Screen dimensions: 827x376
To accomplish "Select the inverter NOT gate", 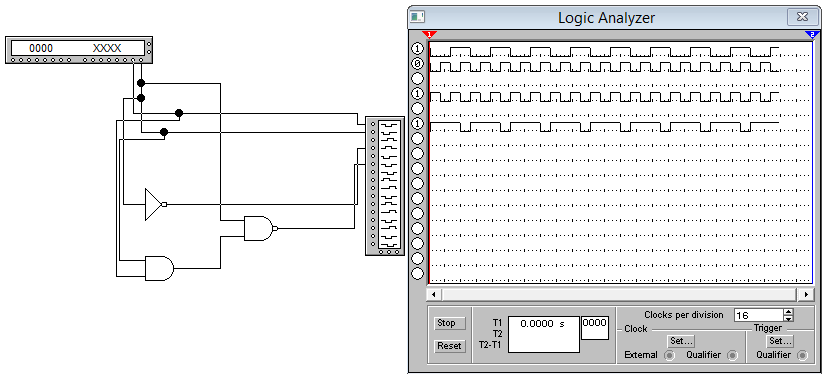I will coord(156,204).
